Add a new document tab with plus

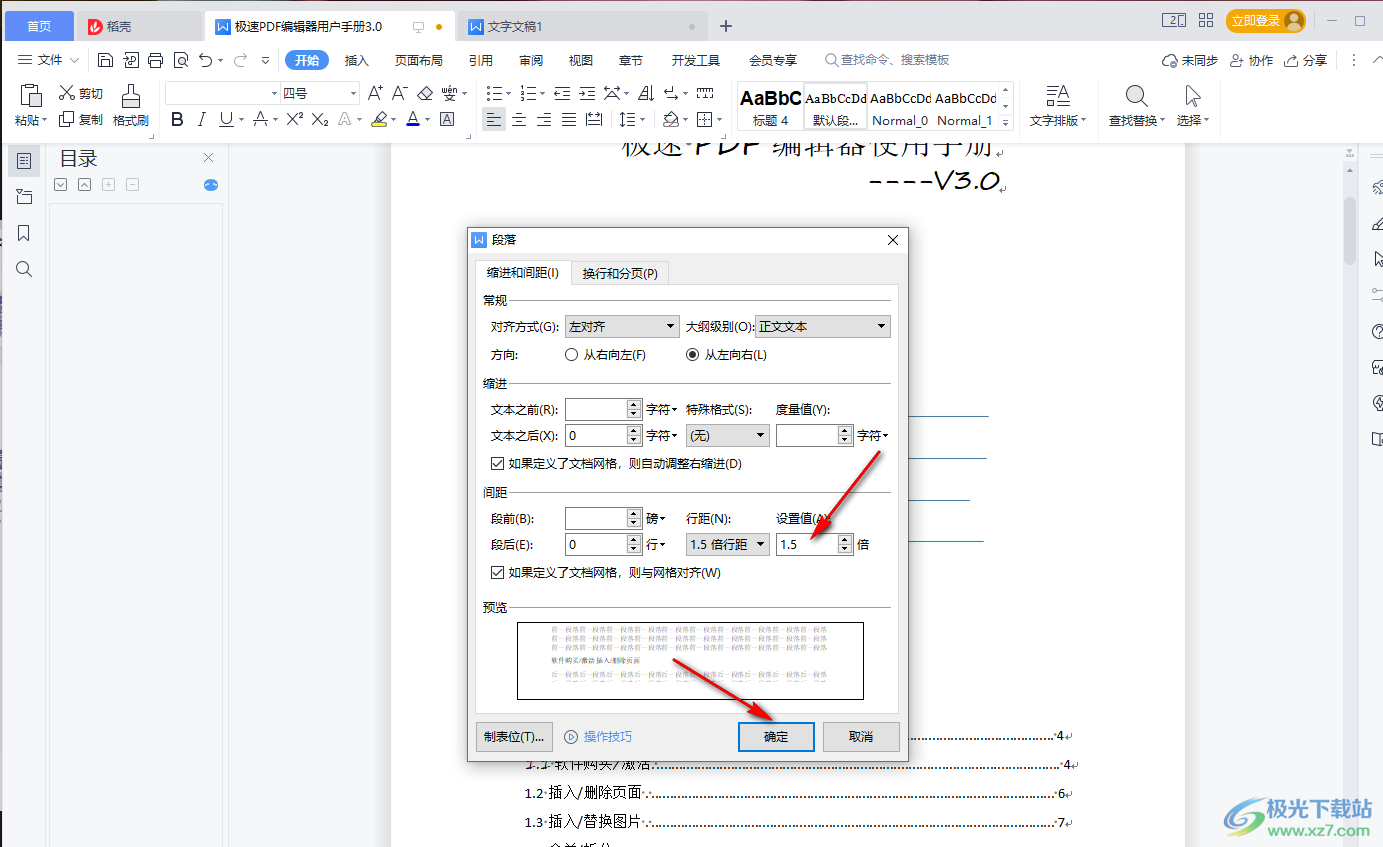[726, 26]
